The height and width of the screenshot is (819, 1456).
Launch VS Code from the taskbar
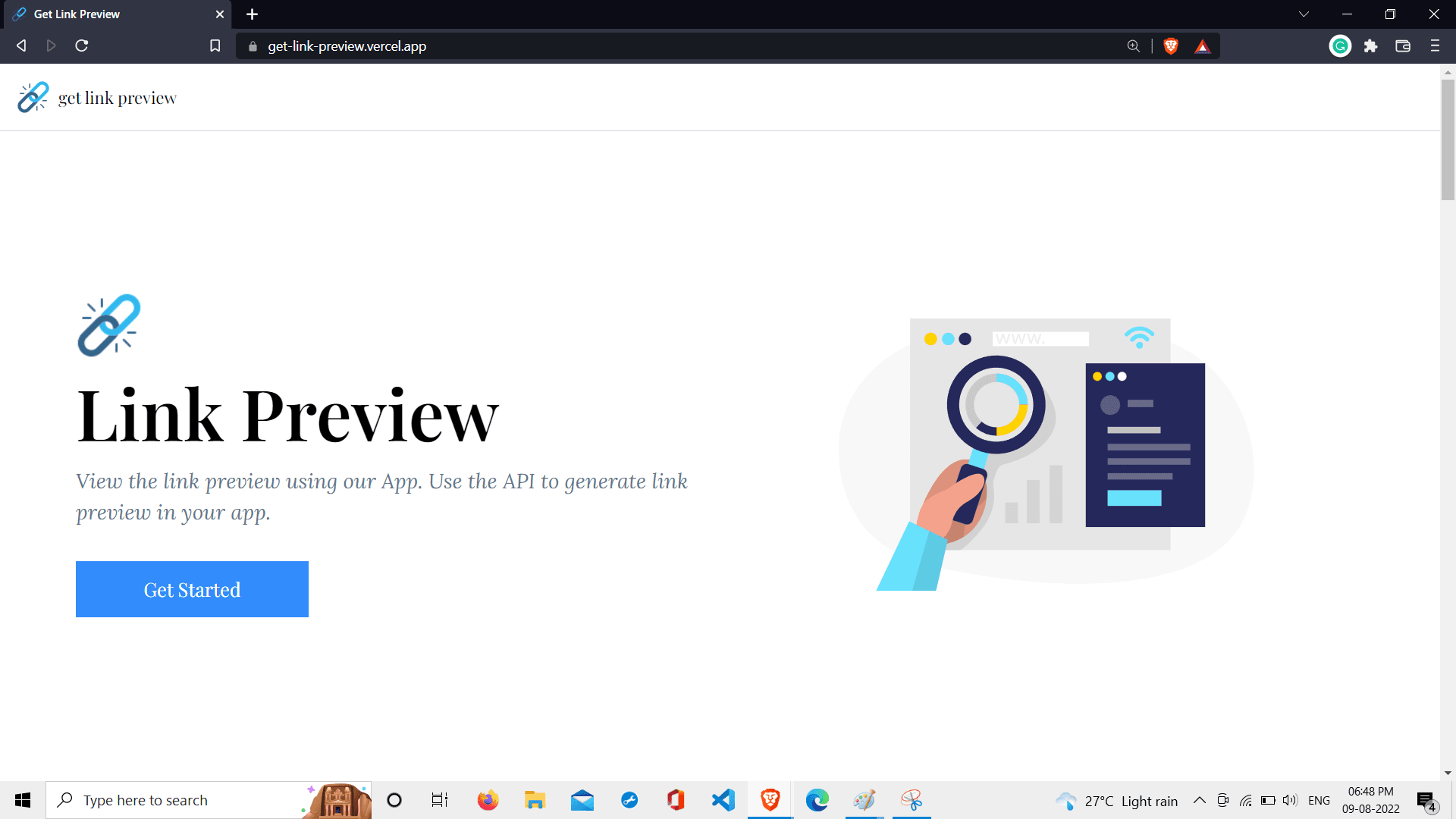point(723,800)
